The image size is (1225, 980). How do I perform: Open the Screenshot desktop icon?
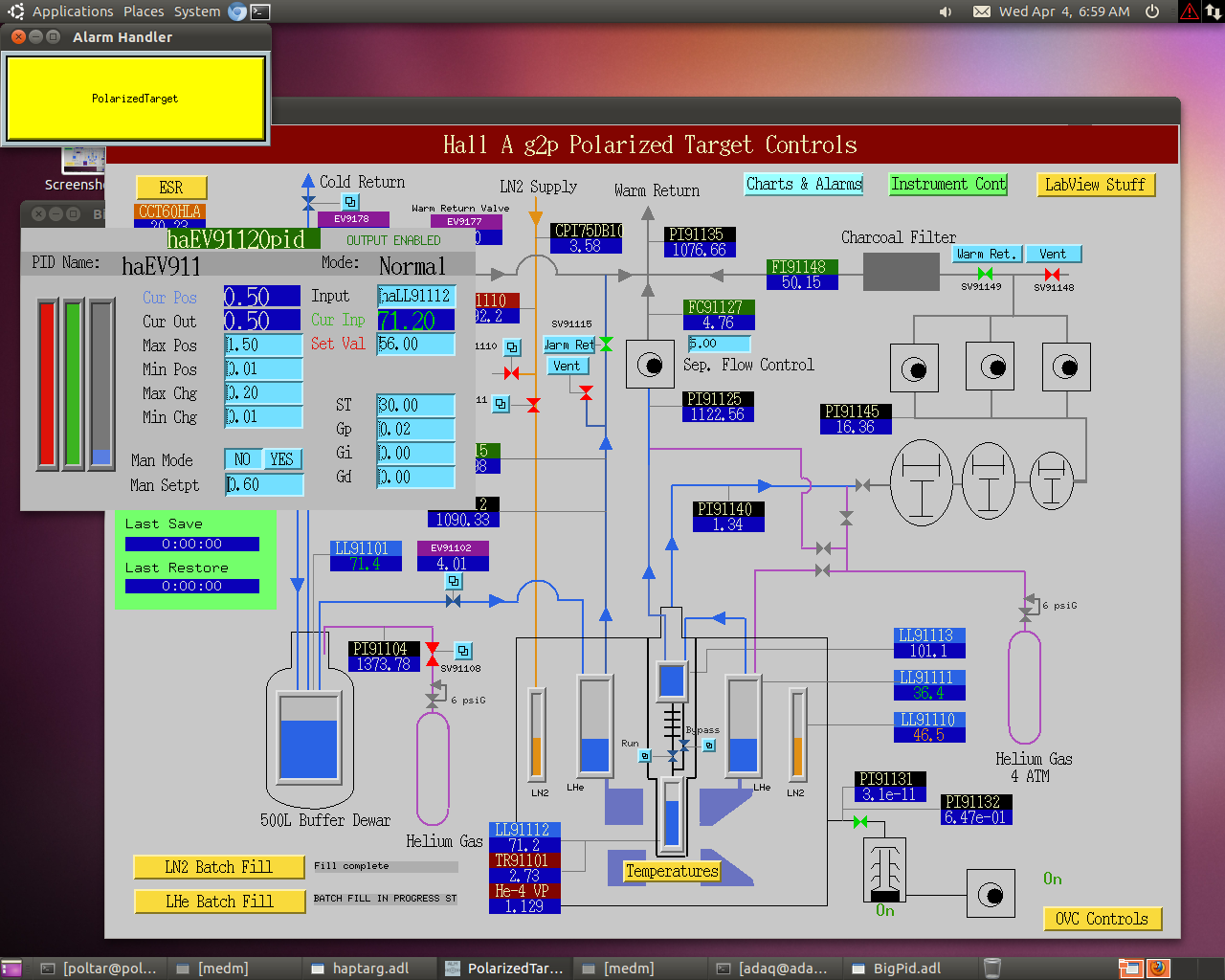tap(83, 168)
